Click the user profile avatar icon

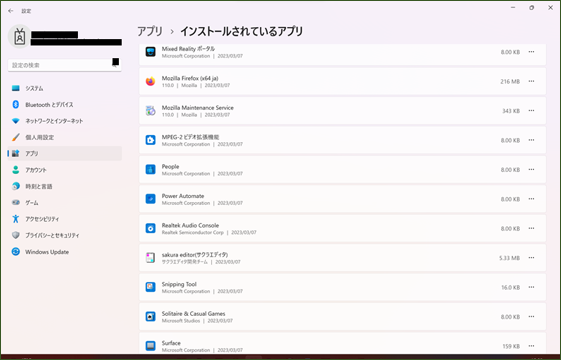(19, 37)
